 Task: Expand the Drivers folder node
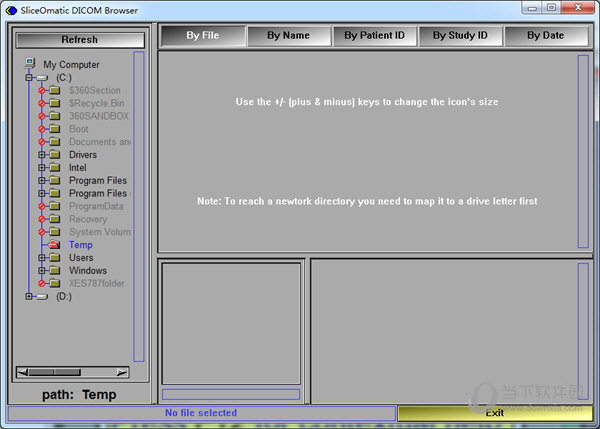tap(42, 155)
